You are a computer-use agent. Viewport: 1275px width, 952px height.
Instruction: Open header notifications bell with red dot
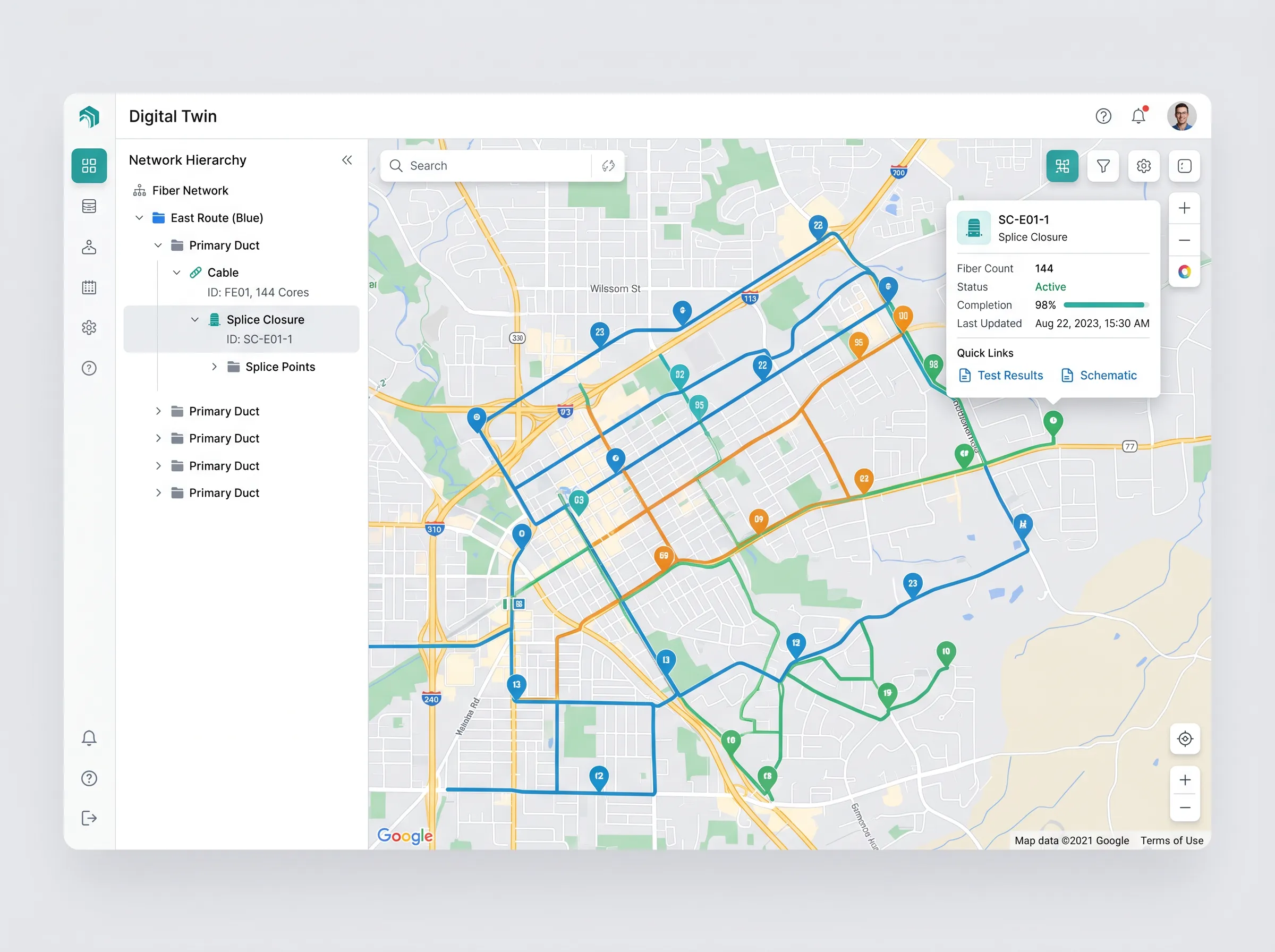pyautogui.click(x=1138, y=116)
